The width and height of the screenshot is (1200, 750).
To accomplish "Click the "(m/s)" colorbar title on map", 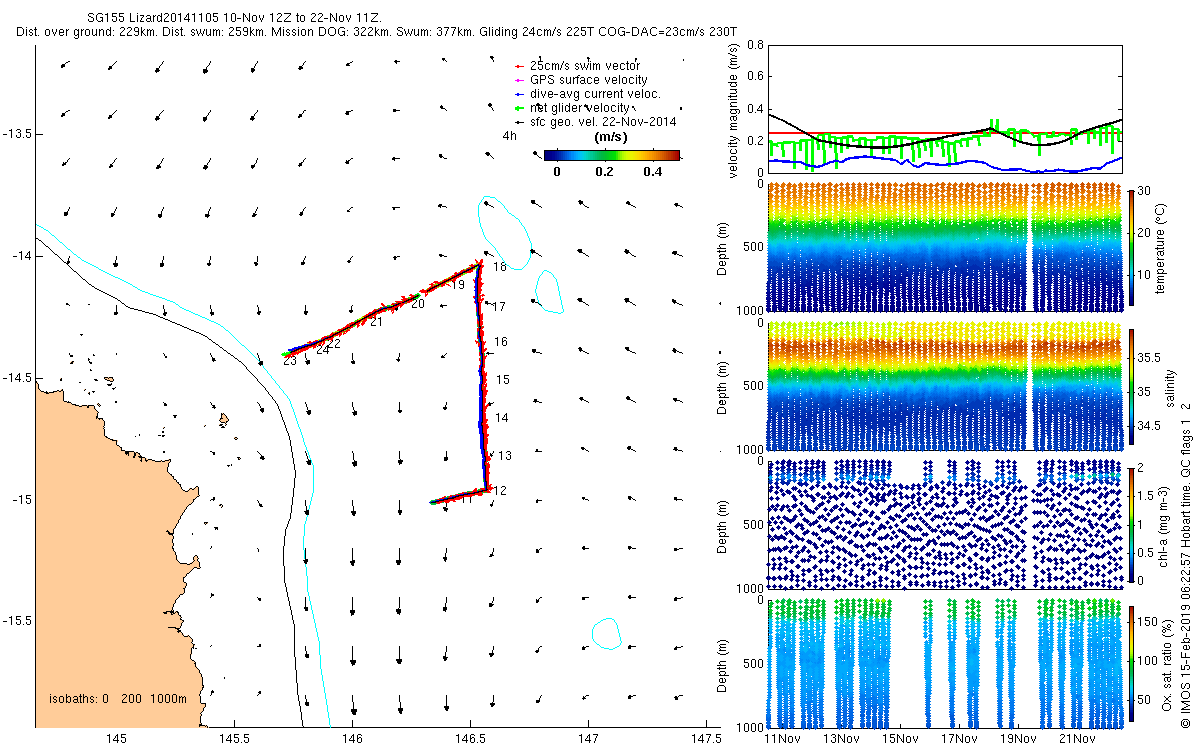I will 611,136.
